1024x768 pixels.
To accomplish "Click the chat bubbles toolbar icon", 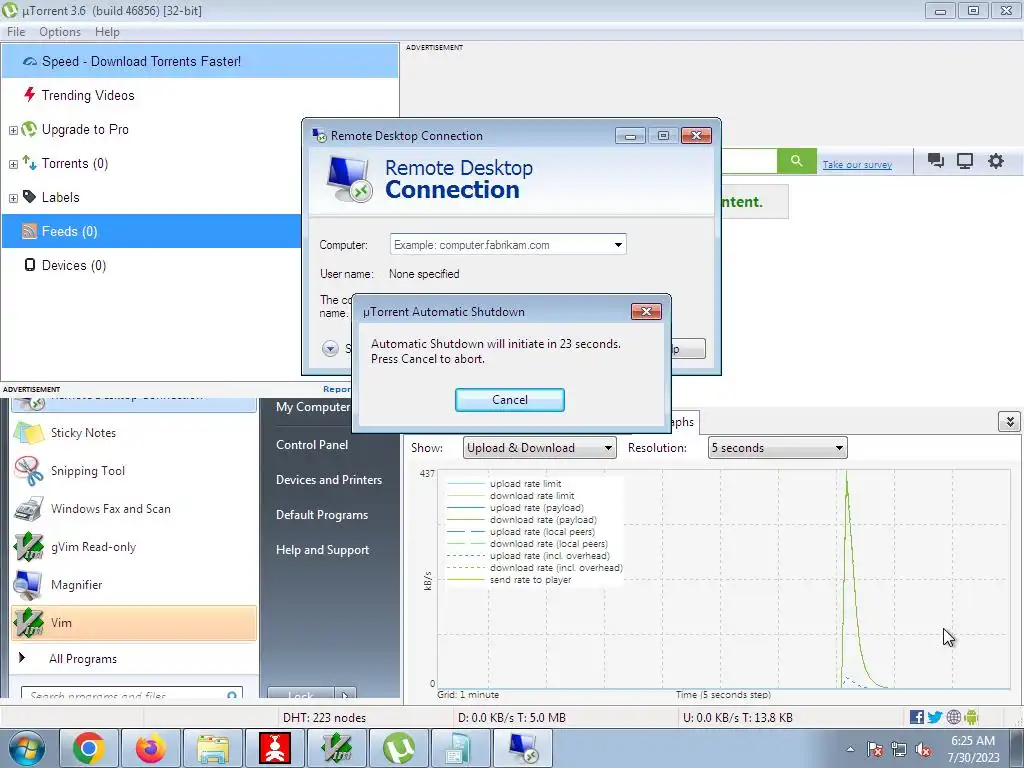I will (936, 161).
